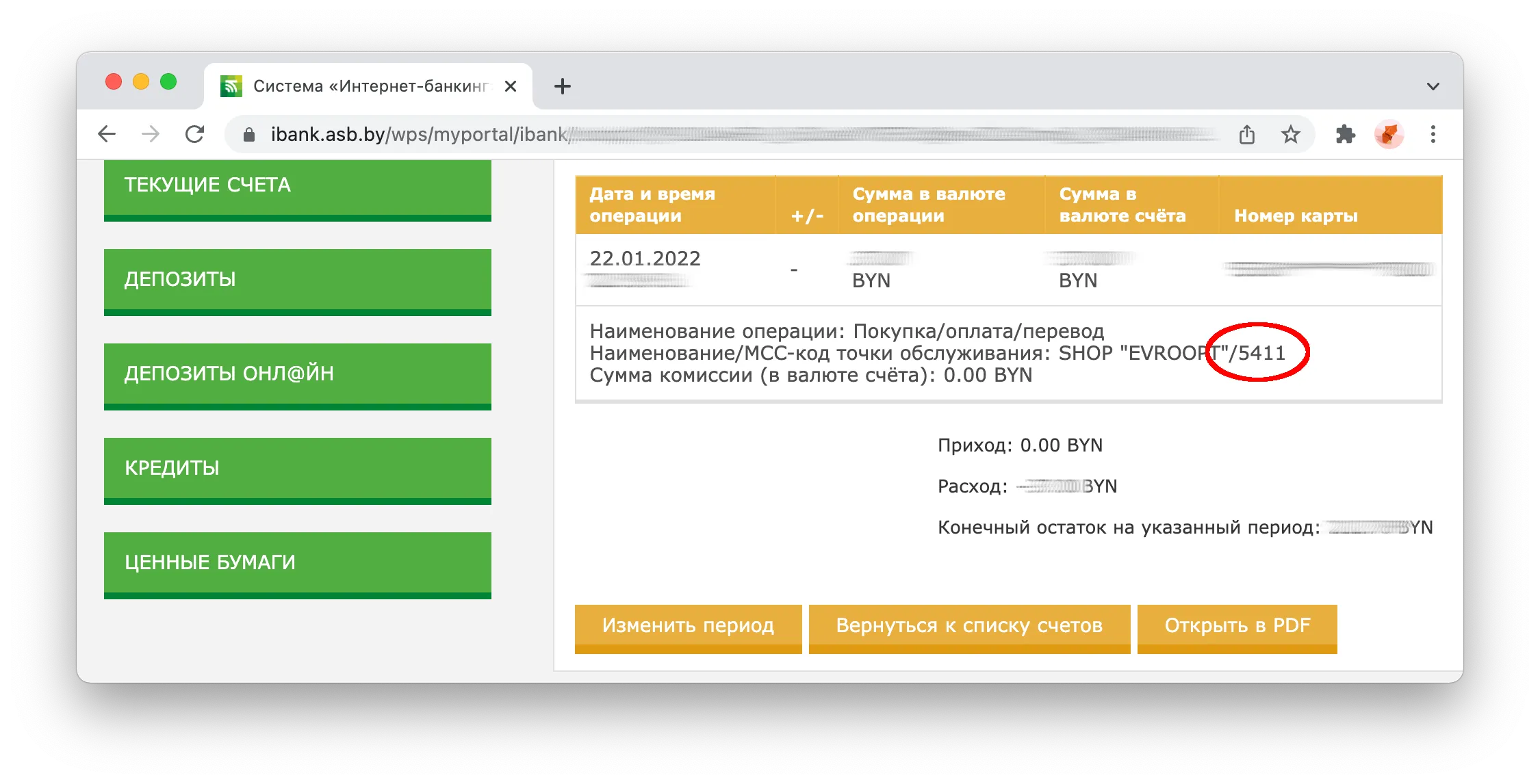Open the Extensions puzzle icon
Image resolution: width=1540 pixels, height=784 pixels.
(x=1346, y=134)
